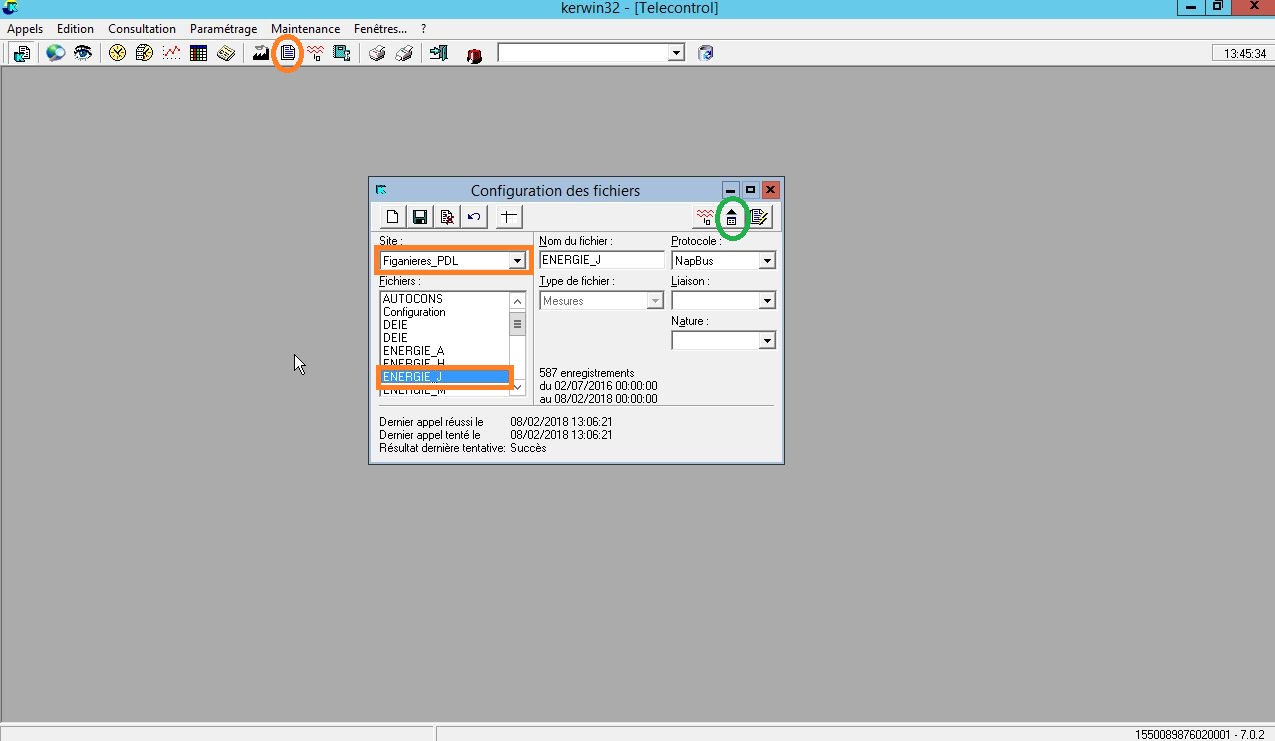Click the notepad with pencil icon
Viewport: 1275px width, 741px height.
coord(759,217)
